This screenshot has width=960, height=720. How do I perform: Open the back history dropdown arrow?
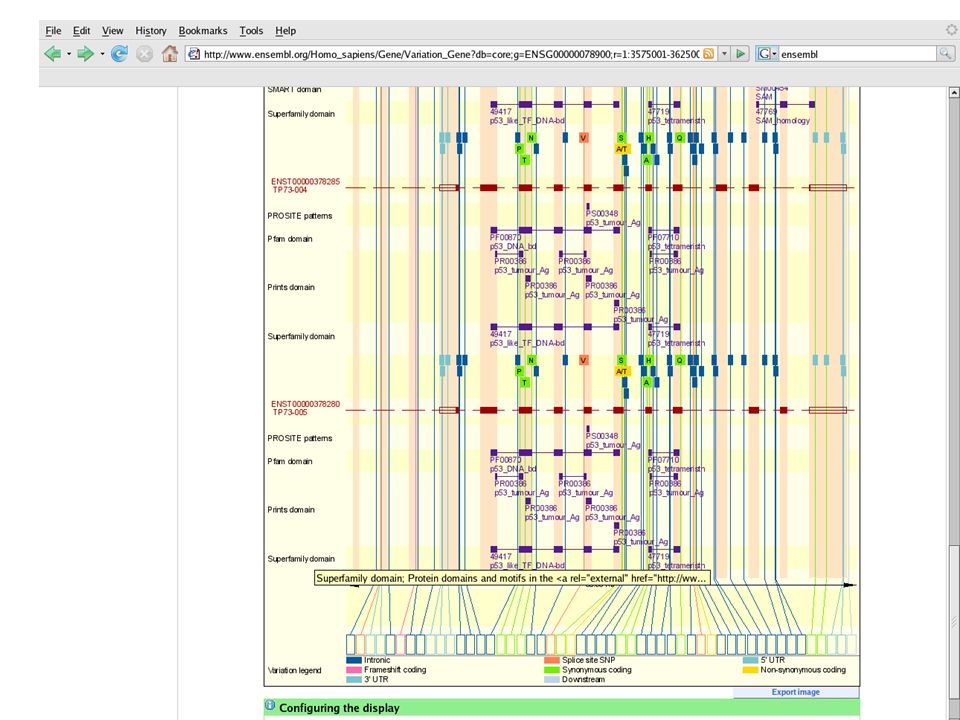[x=69, y=54]
